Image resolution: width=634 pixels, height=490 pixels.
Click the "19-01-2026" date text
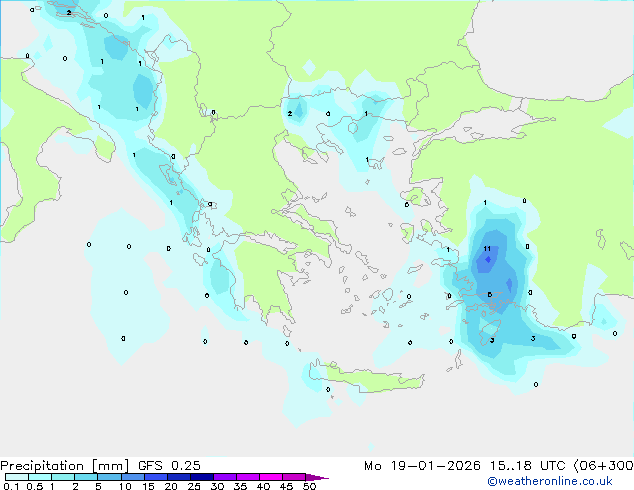tap(436, 466)
